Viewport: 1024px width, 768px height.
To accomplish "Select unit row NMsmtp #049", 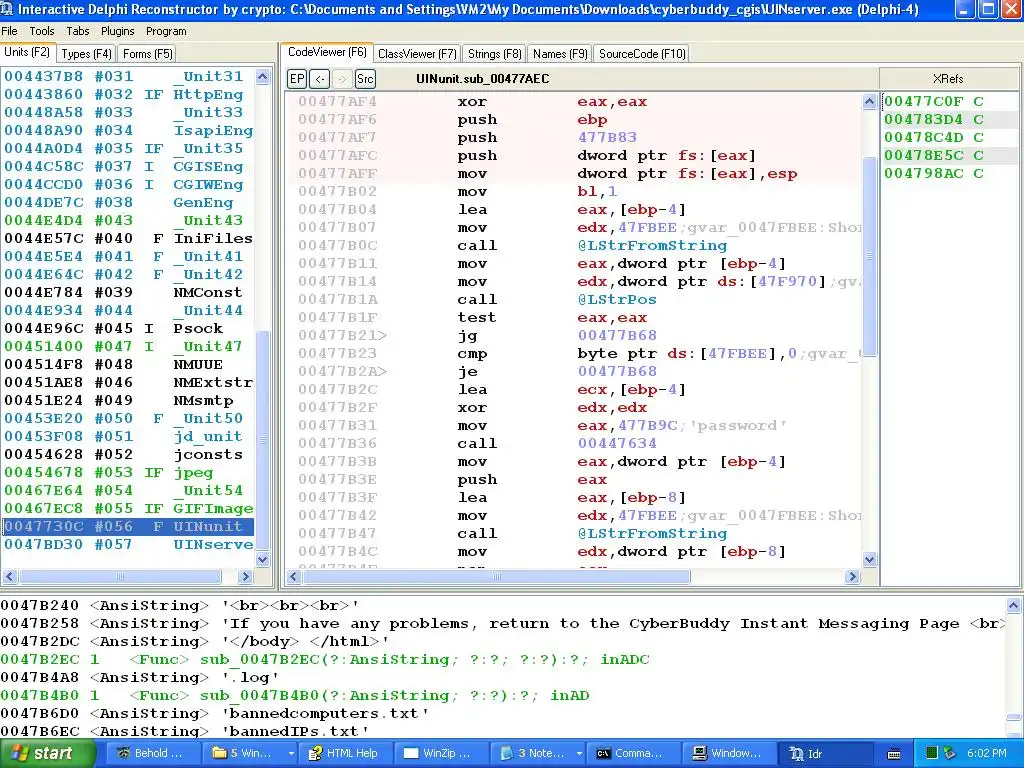I will [128, 400].
